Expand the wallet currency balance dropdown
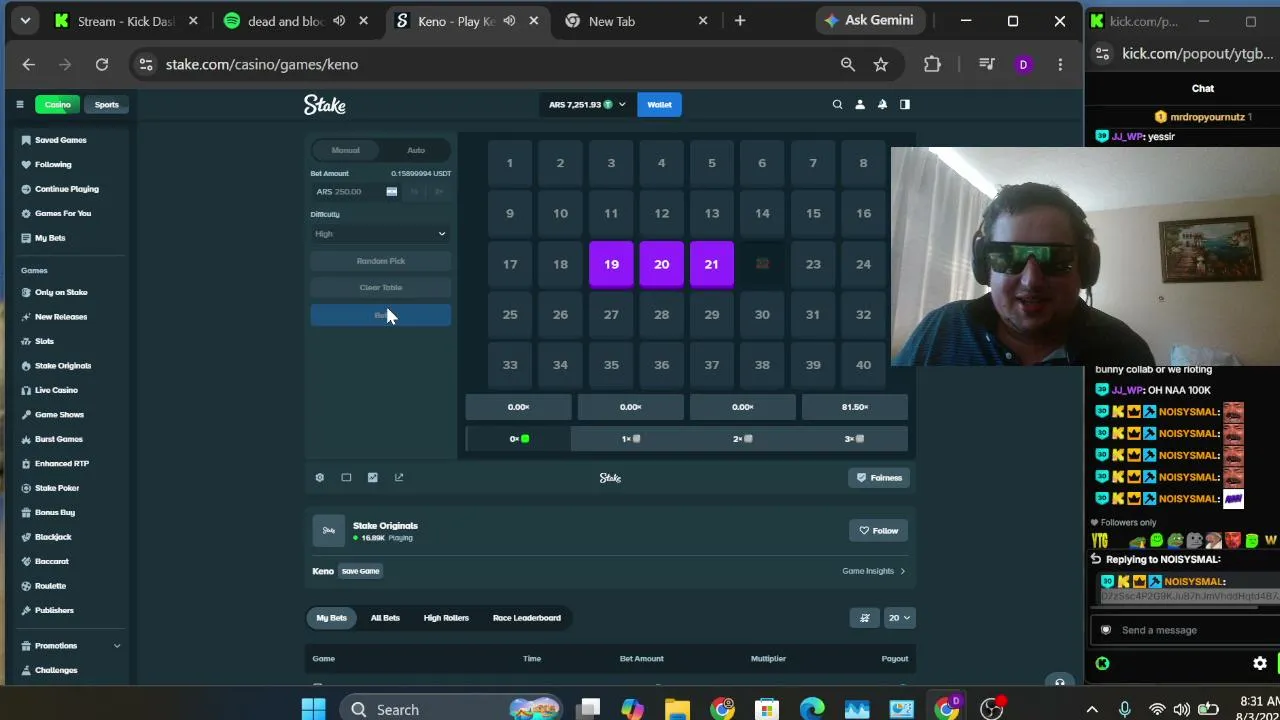 click(x=587, y=104)
